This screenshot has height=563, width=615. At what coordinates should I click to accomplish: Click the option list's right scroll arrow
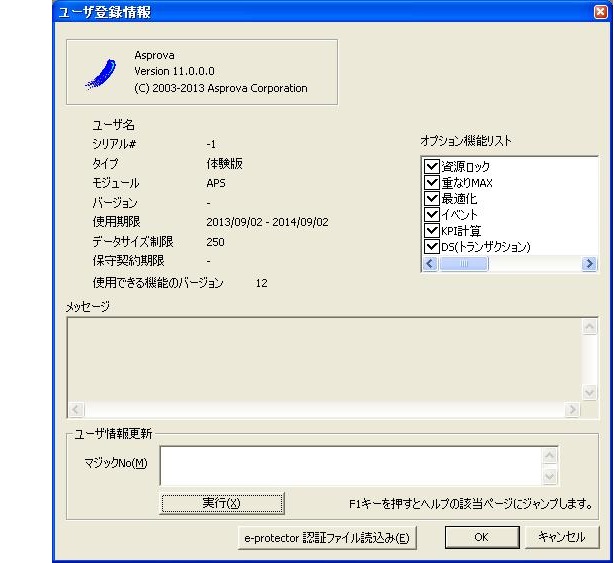[589, 264]
